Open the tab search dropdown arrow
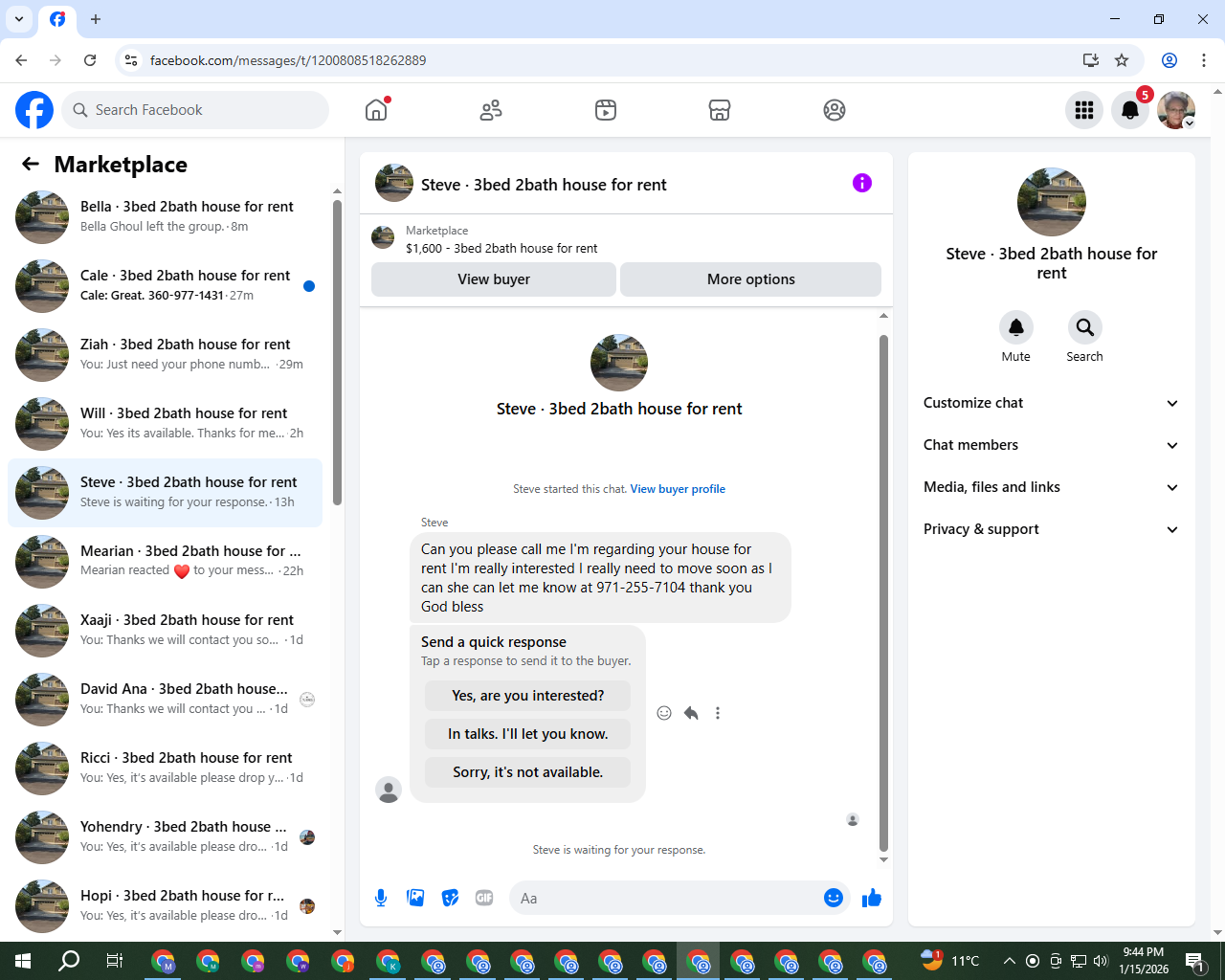 (x=19, y=19)
